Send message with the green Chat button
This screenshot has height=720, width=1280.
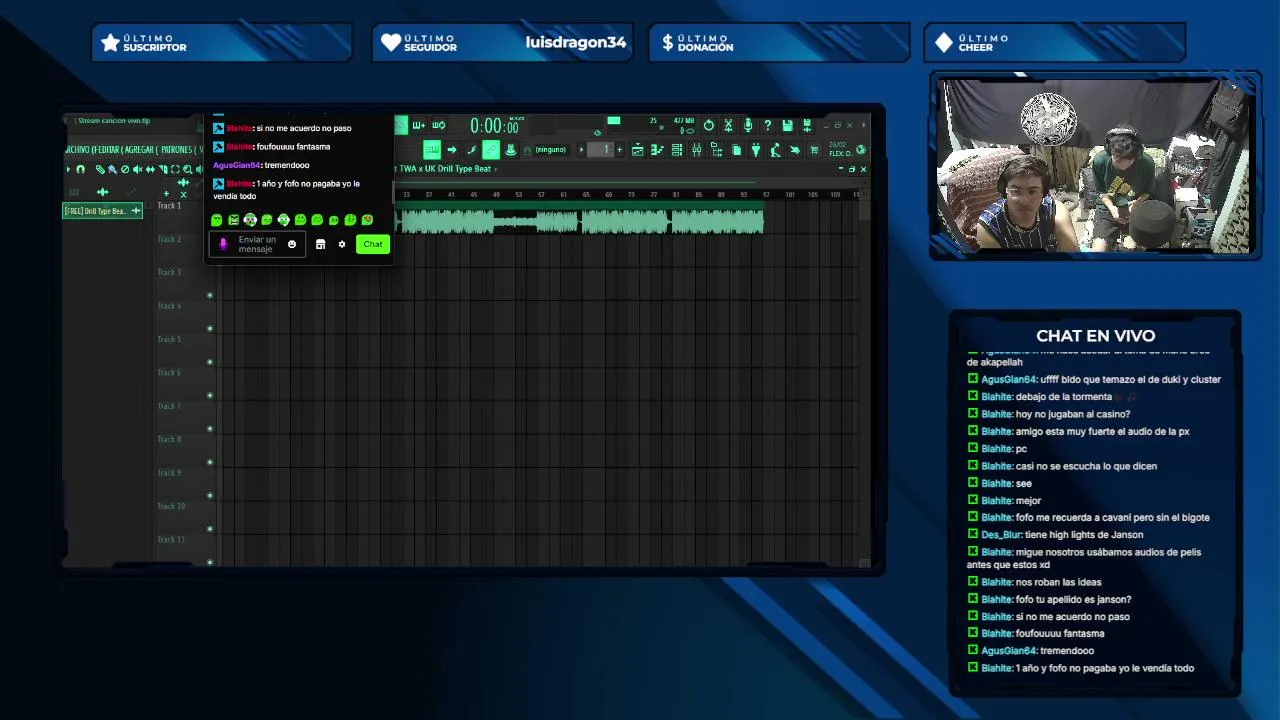coord(373,244)
